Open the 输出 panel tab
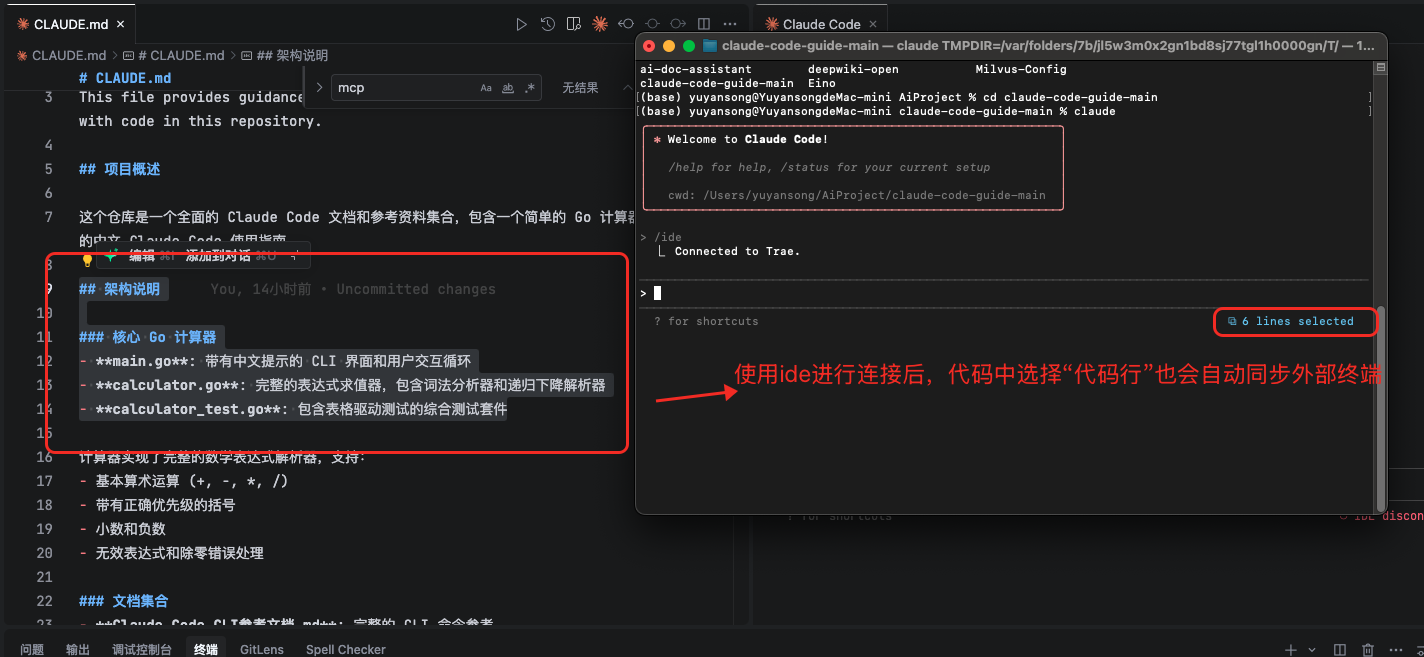This screenshot has height=657, width=1424. 78,649
